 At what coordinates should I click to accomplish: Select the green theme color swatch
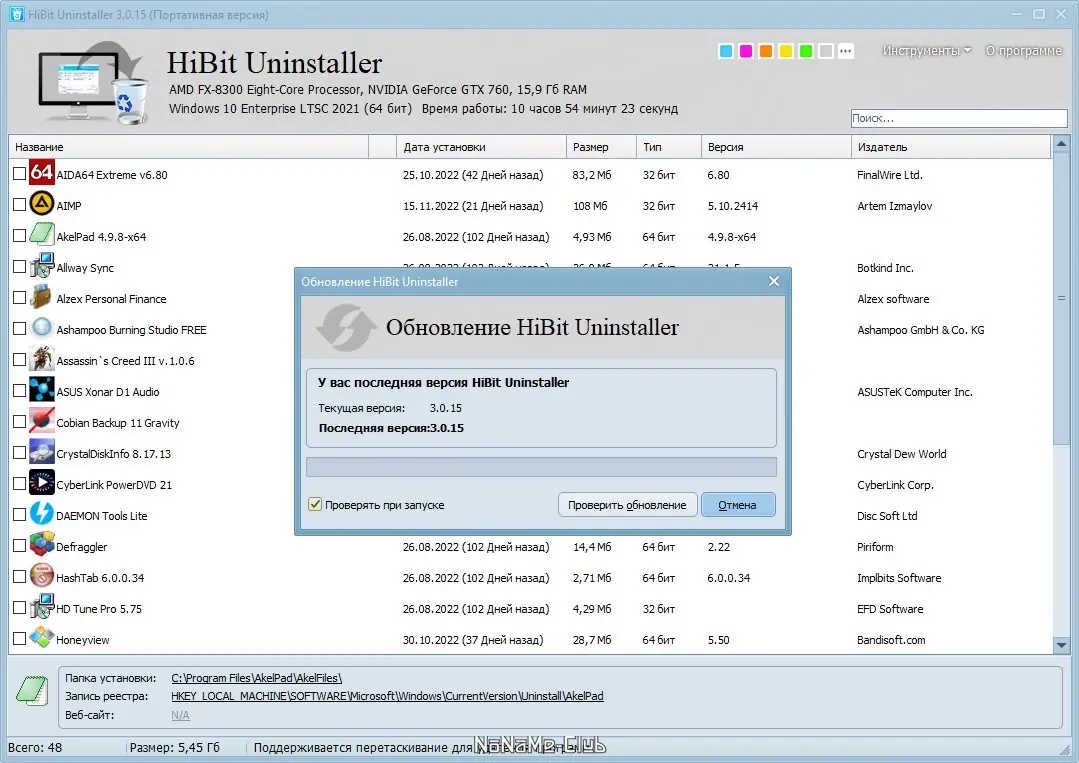pos(806,51)
